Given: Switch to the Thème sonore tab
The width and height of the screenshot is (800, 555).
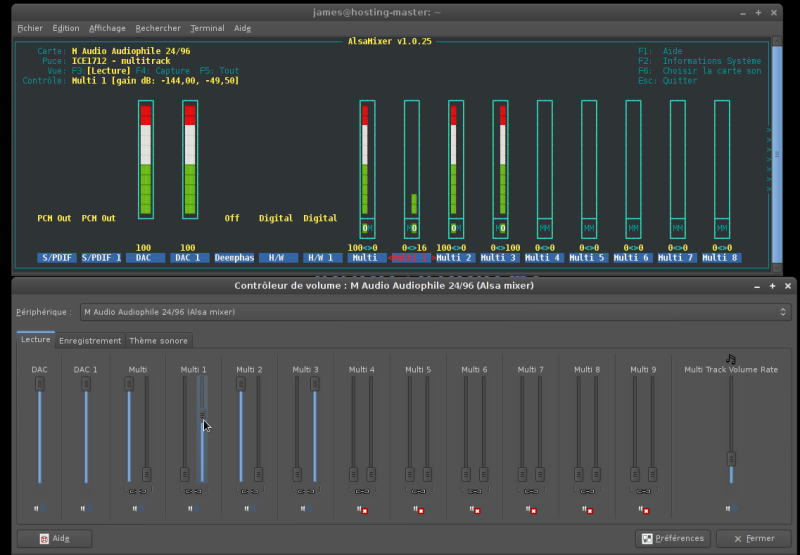Looking at the screenshot, I should click(158, 341).
